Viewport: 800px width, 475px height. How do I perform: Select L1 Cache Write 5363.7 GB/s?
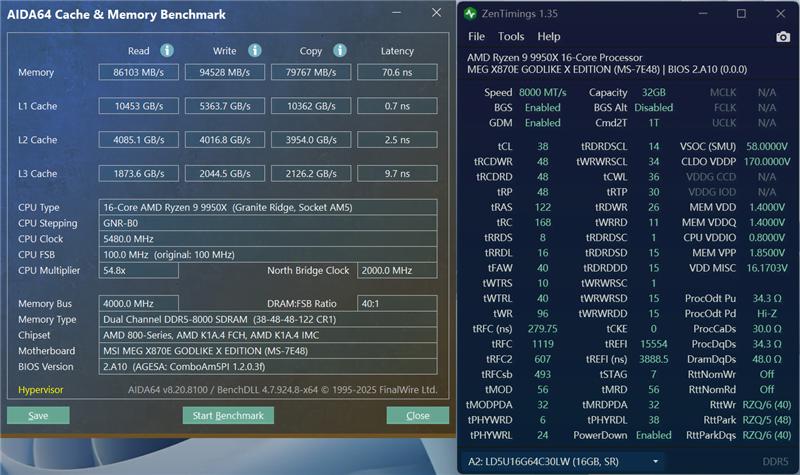coord(224,106)
